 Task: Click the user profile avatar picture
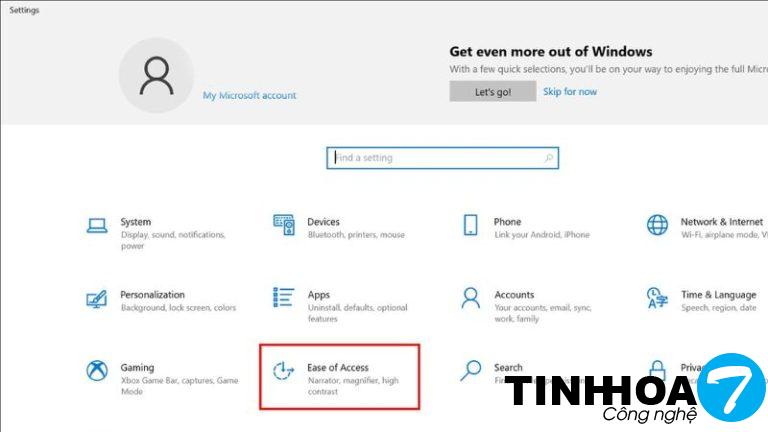tap(157, 75)
